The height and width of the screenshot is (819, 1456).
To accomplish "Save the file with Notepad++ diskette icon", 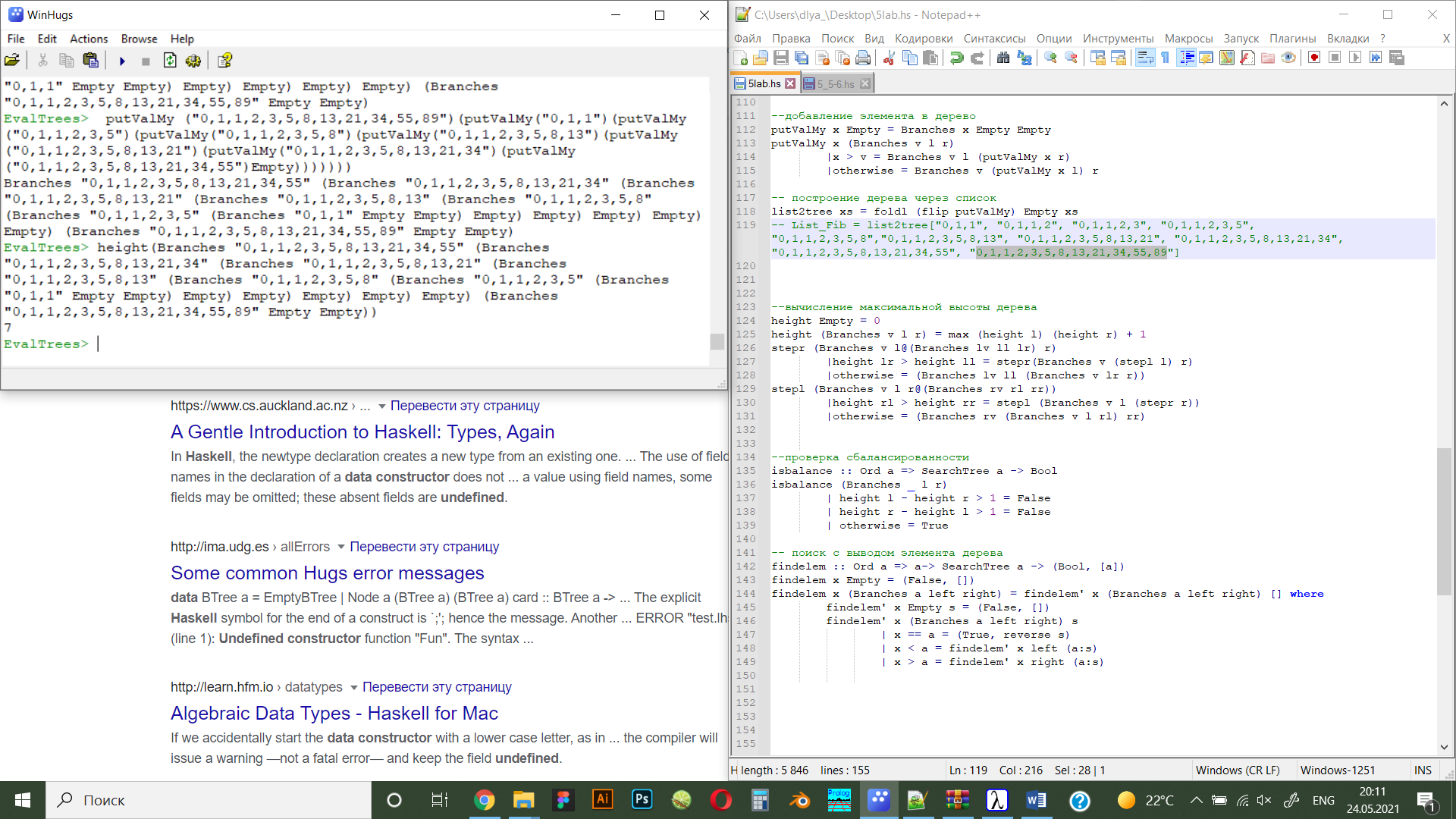I will (x=781, y=58).
